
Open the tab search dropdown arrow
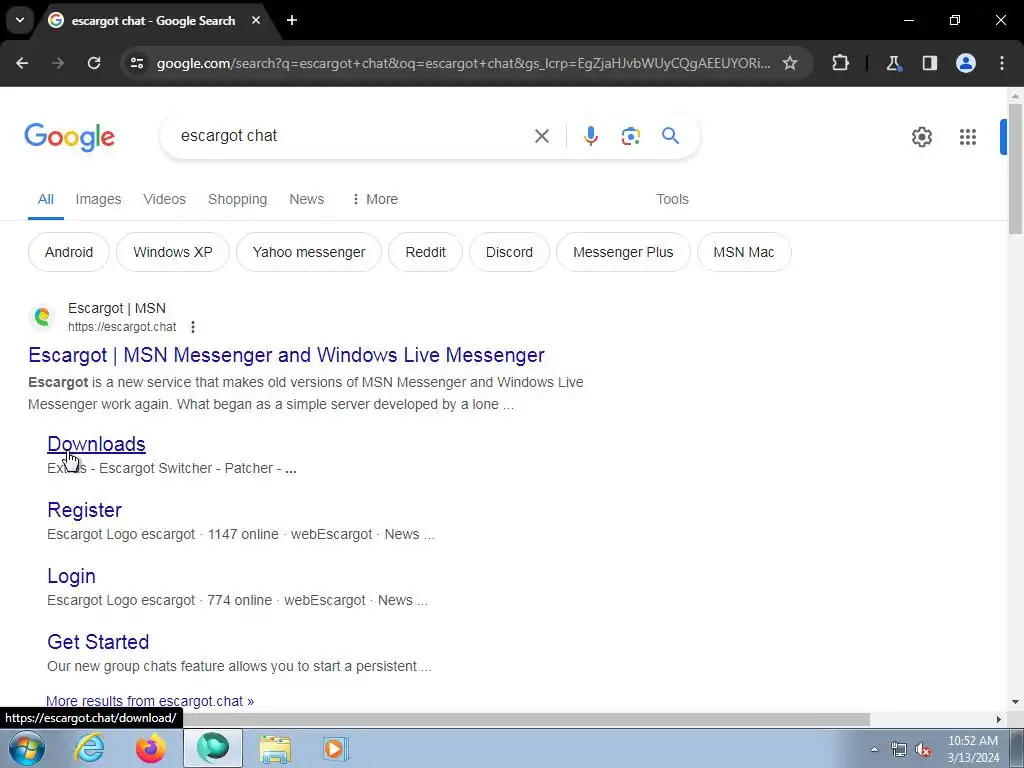point(20,20)
